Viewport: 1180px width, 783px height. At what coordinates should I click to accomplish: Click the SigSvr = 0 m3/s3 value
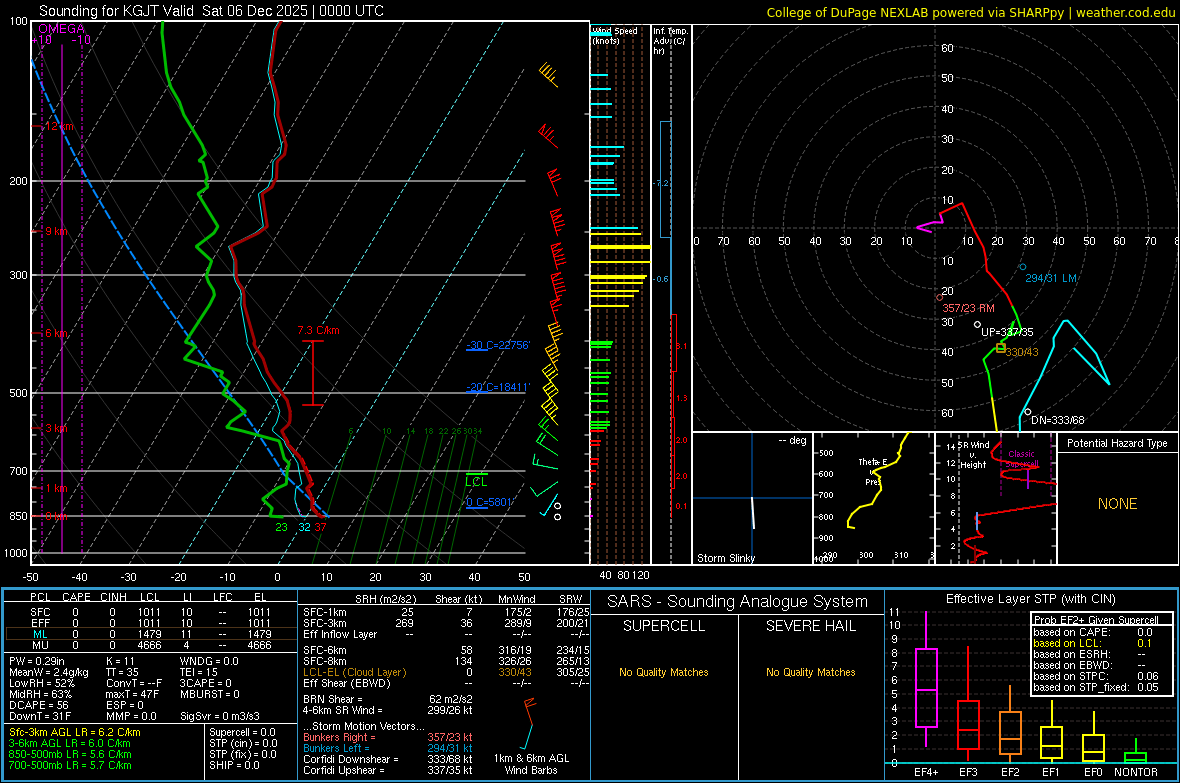[x=220, y=716]
